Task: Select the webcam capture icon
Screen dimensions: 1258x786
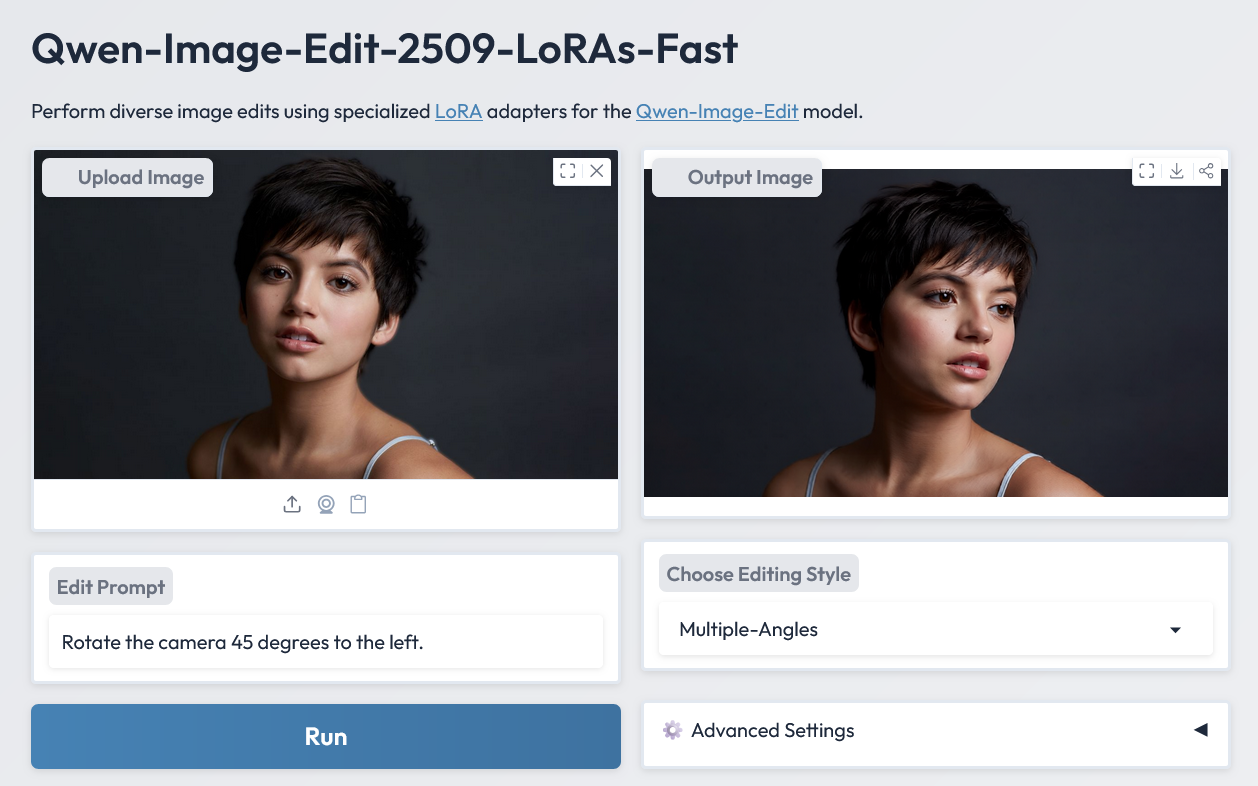Action: (x=326, y=505)
